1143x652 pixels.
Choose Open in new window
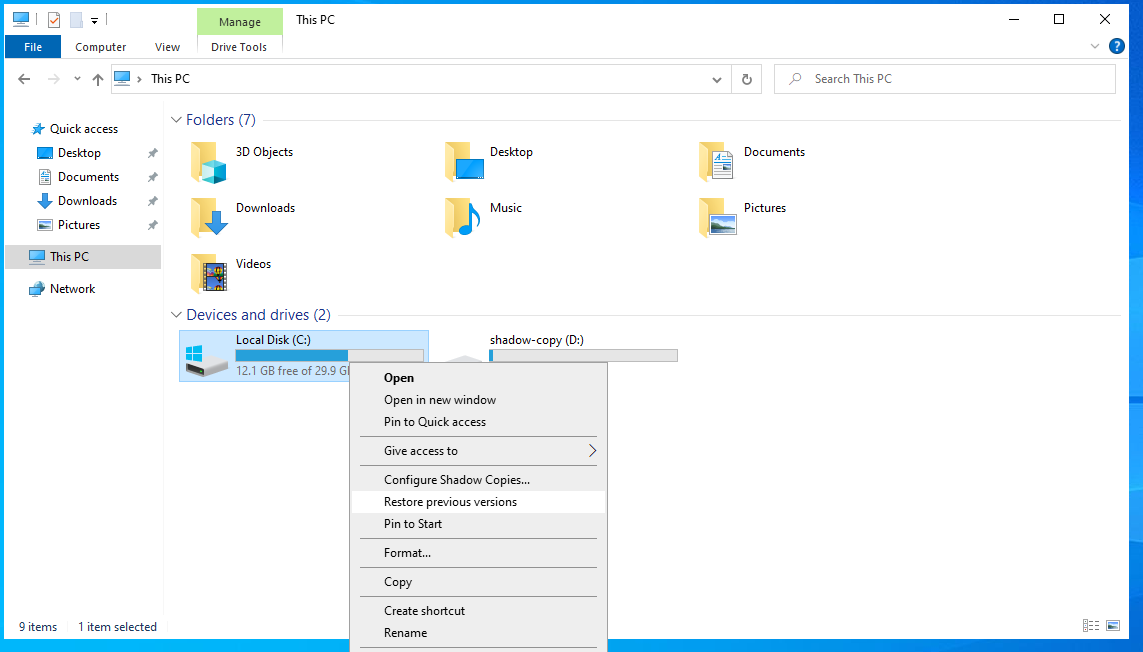click(x=478, y=400)
